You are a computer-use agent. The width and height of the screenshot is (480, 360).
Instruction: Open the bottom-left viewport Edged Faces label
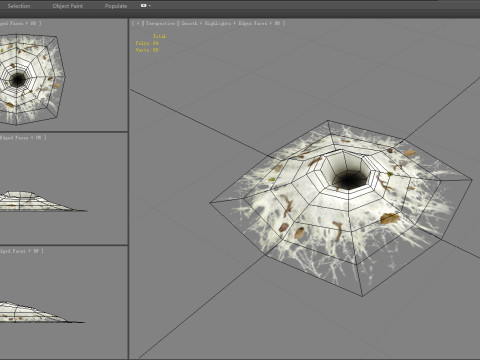click(21, 251)
